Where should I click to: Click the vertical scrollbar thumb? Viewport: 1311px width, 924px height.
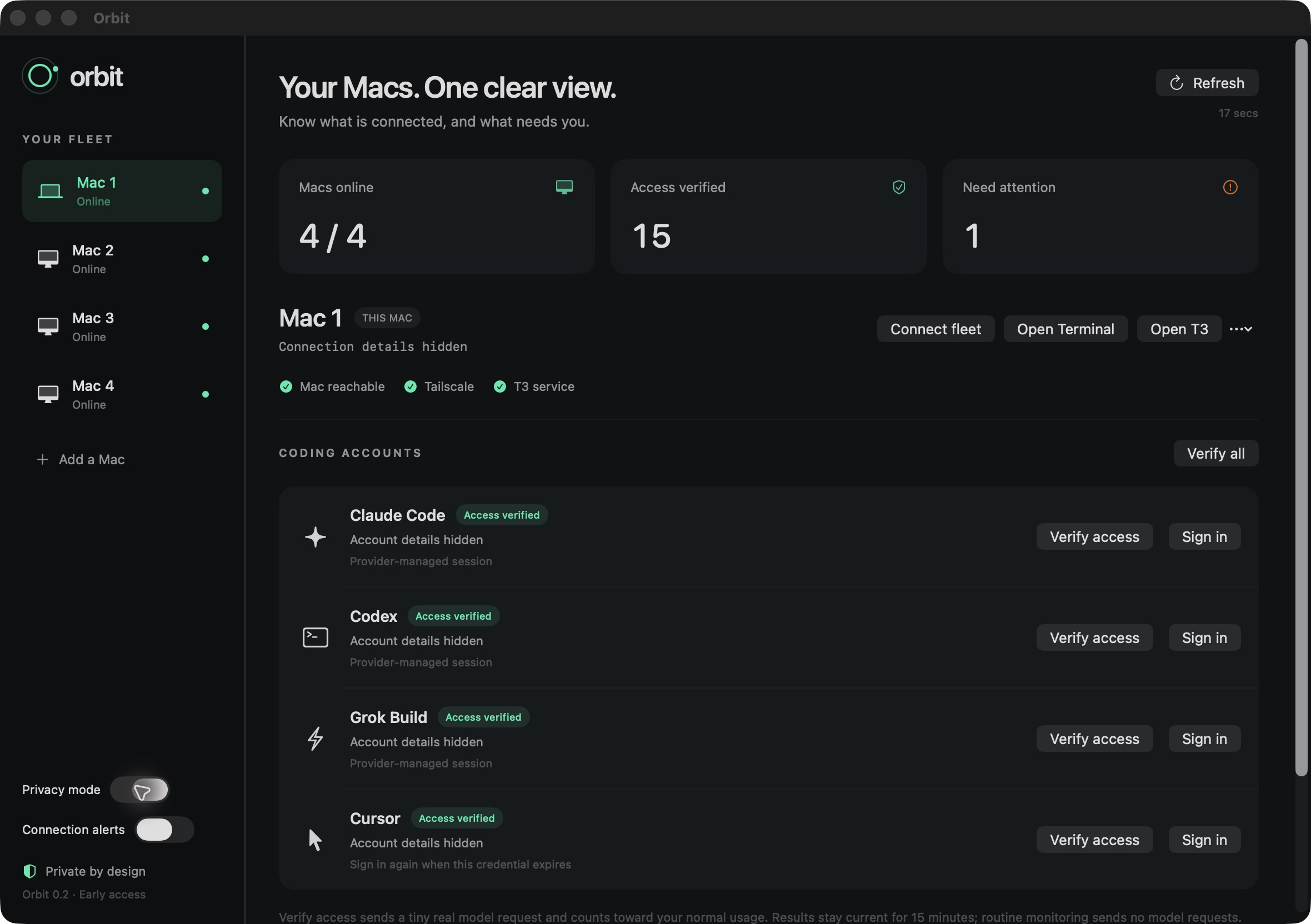click(x=1302, y=408)
